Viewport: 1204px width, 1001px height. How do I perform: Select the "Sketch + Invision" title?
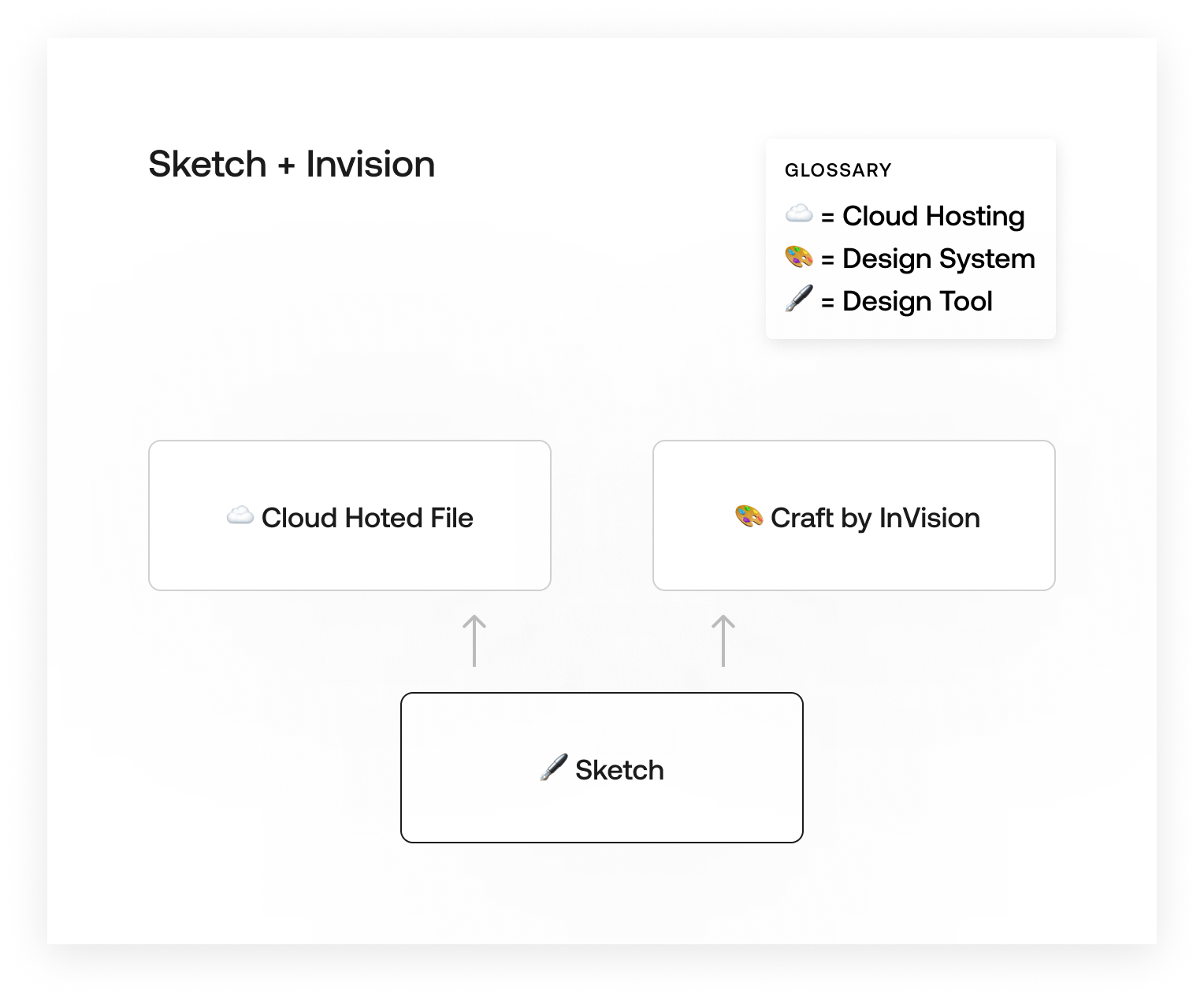click(292, 164)
